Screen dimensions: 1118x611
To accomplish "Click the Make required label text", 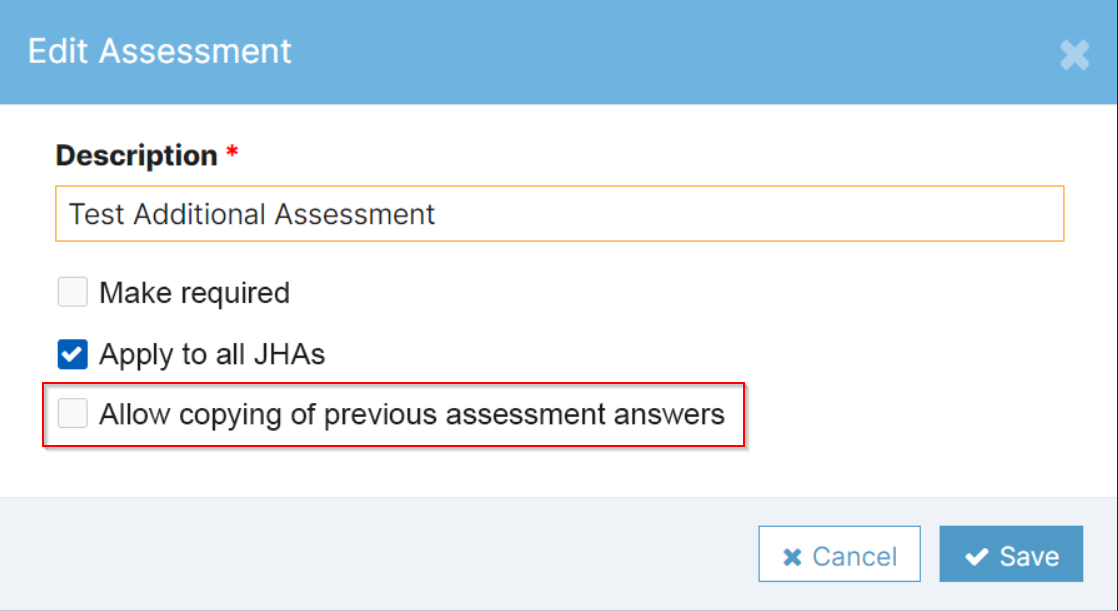I will [192, 292].
